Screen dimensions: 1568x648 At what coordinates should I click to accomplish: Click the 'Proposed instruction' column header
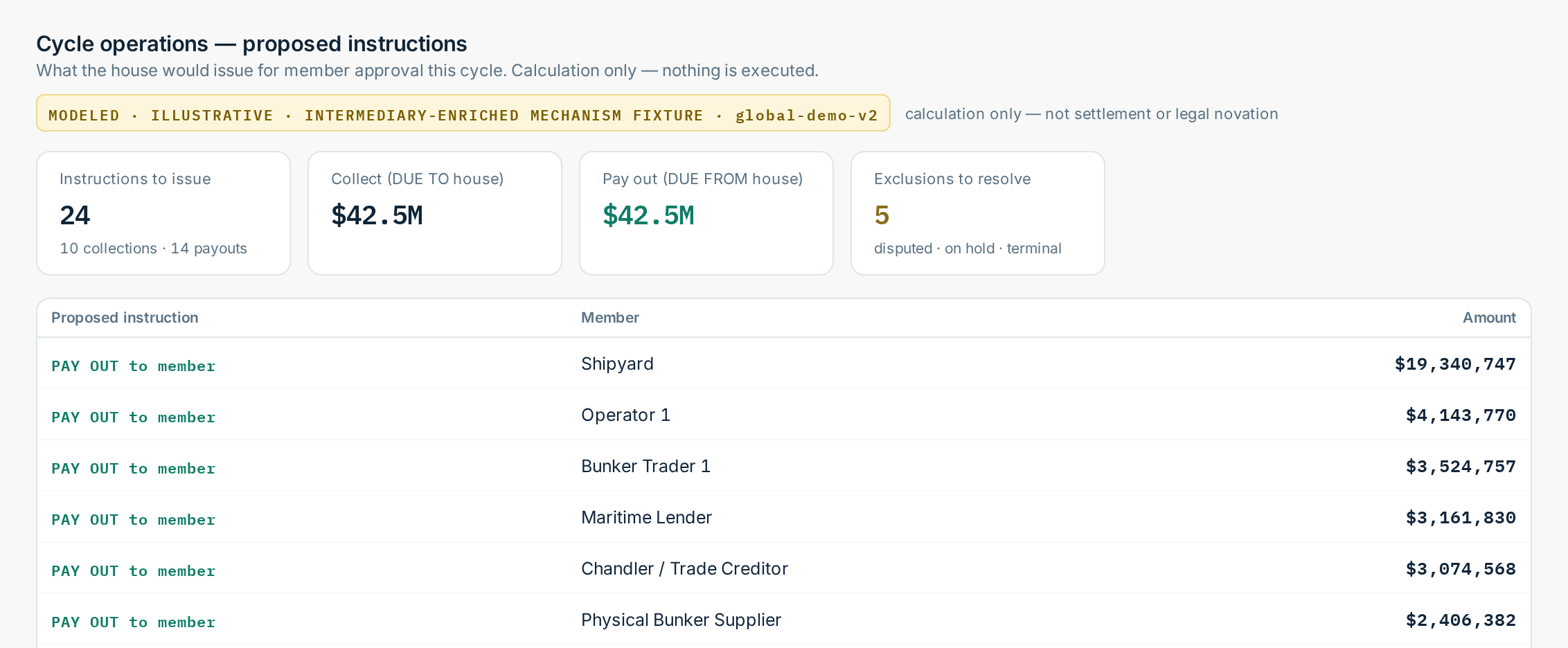[125, 318]
